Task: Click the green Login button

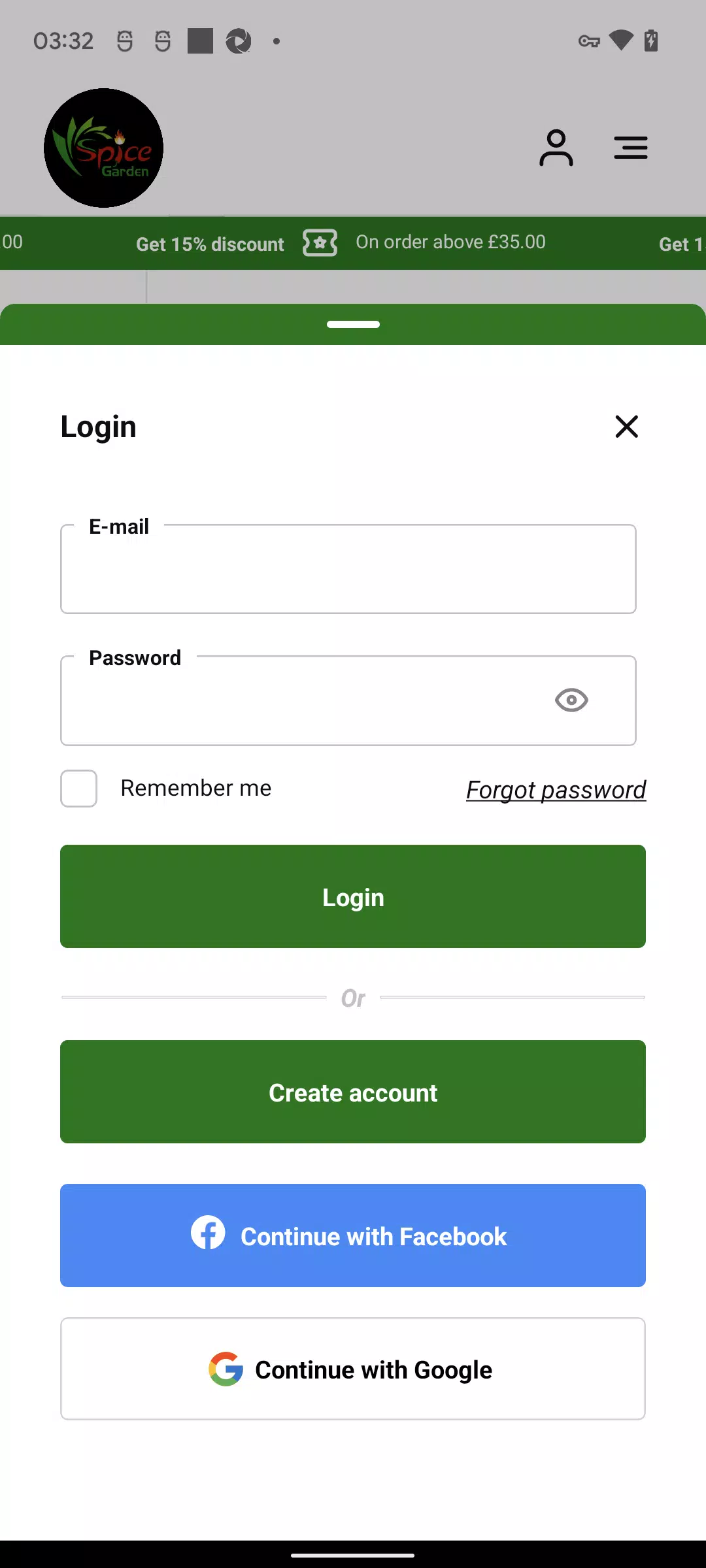Action: [353, 896]
